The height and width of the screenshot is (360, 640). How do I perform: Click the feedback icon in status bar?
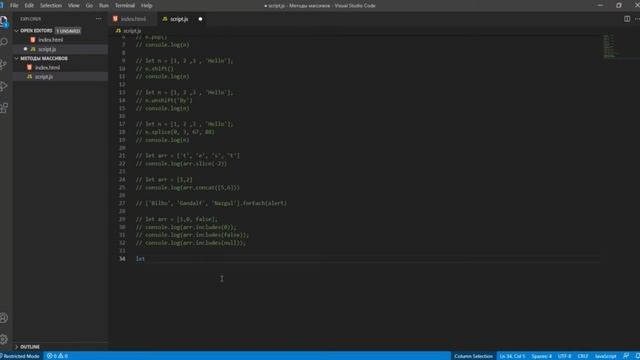point(626,356)
